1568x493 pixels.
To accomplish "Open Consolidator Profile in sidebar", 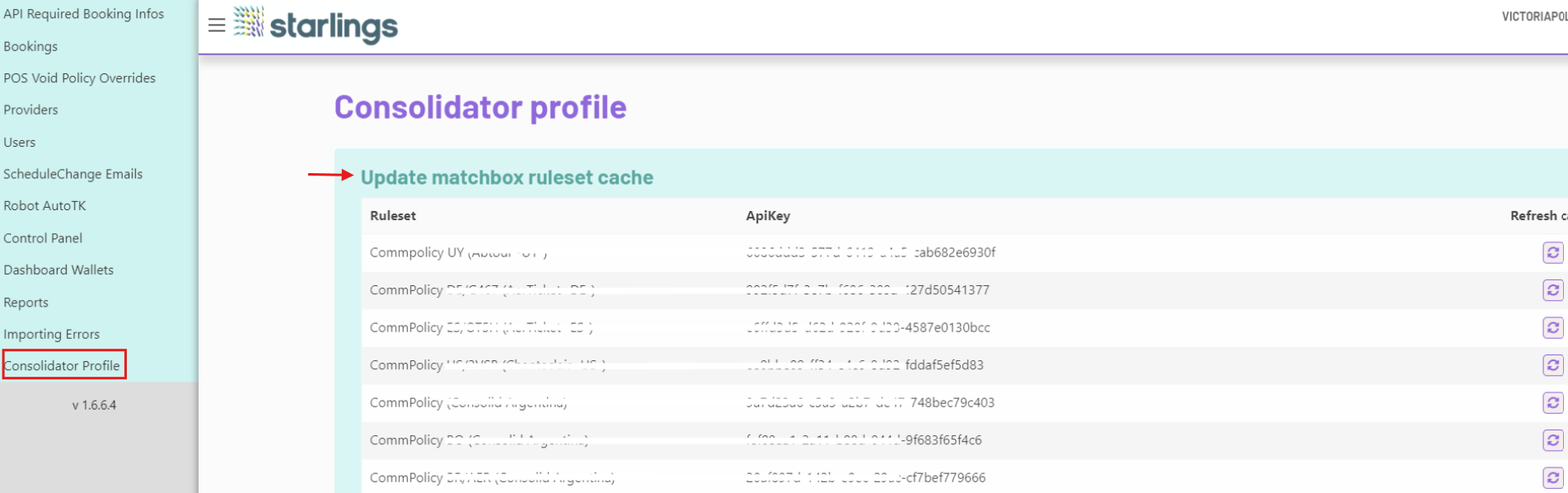I will [63, 365].
